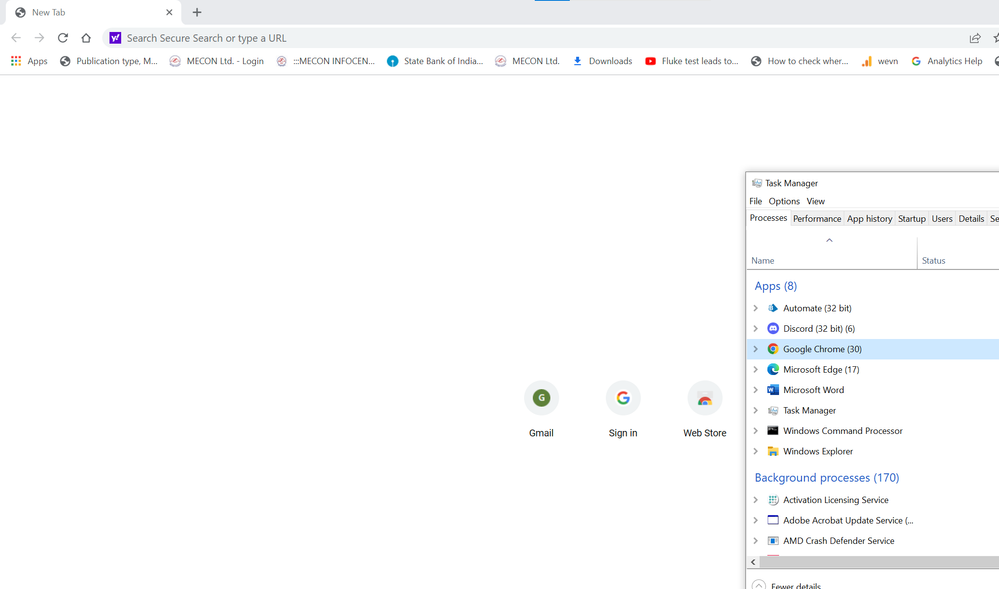999x589 pixels.
Task: Click the share page icon in address bar
Action: (x=975, y=38)
